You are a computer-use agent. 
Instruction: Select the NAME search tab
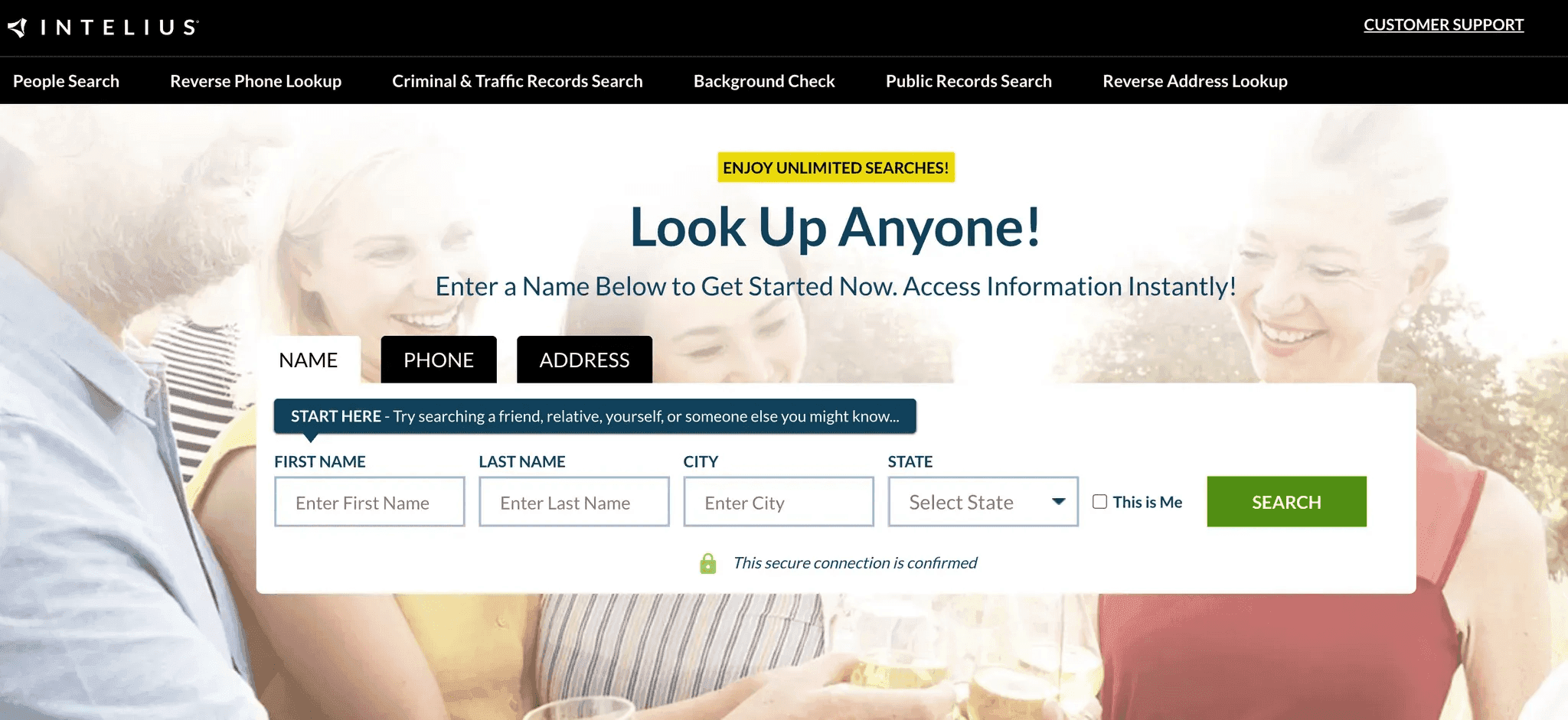click(x=309, y=360)
